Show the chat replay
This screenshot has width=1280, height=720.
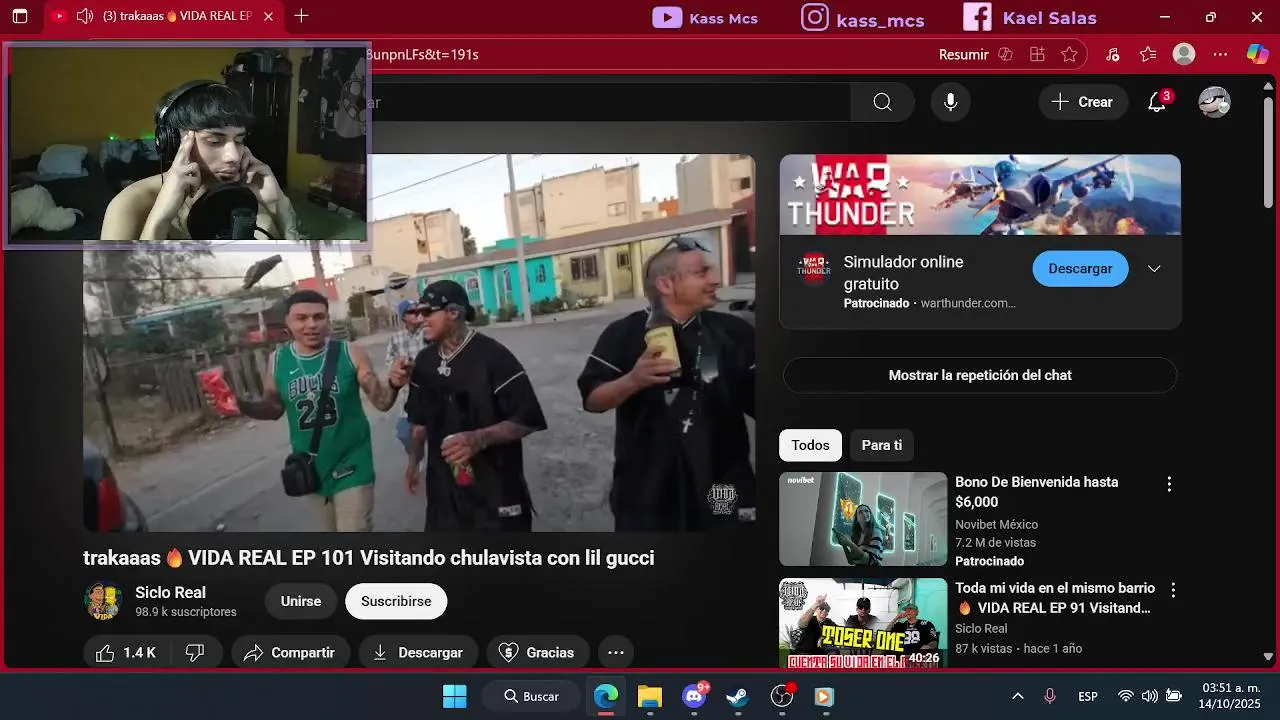tap(980, 375)
